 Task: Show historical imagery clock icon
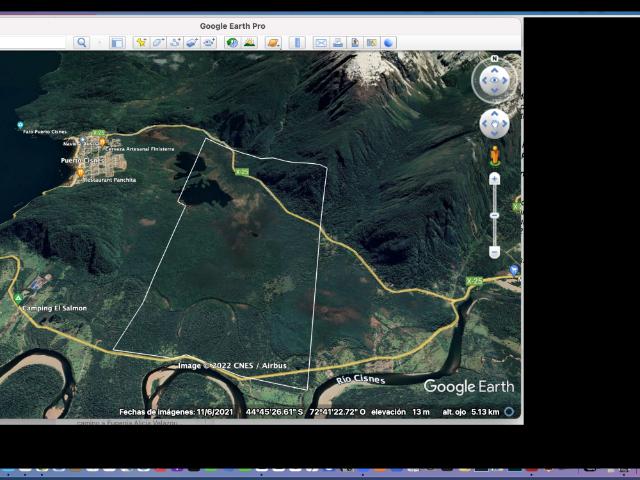pyautogui.click(x=232, y=42)
